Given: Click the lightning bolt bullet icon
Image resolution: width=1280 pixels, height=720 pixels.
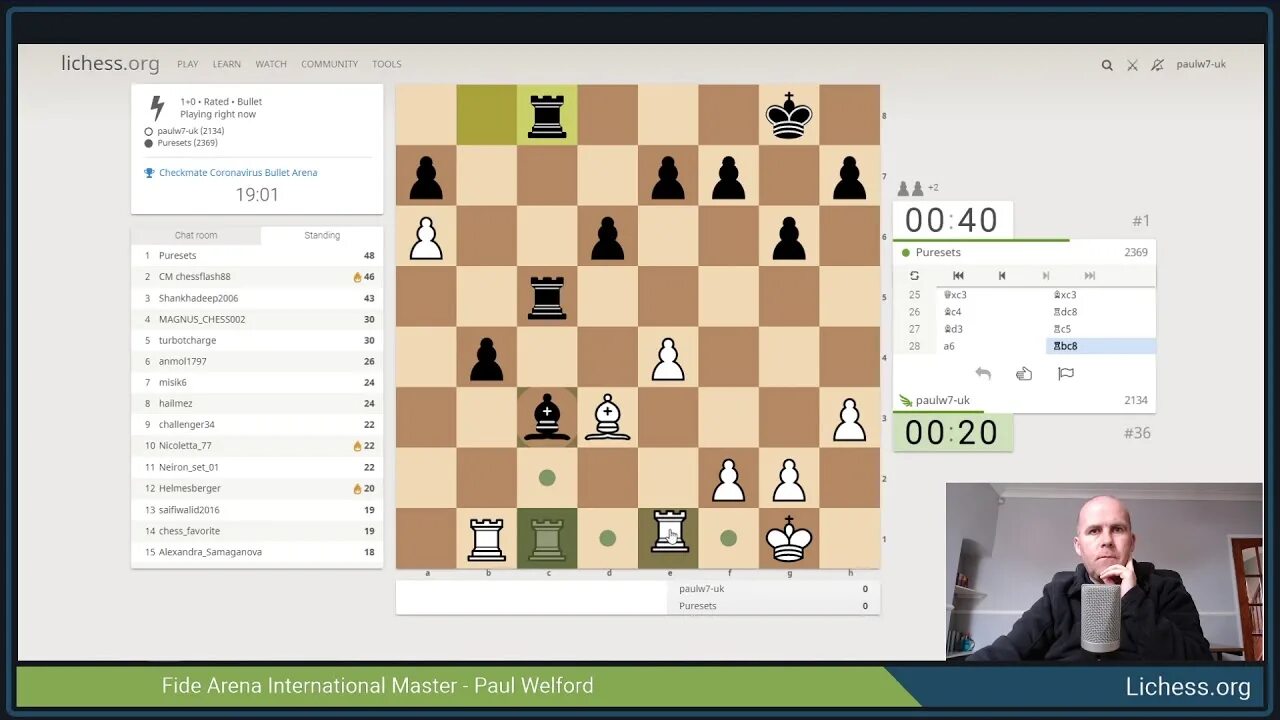Looking at the screenshot, I should coord(156,108).
